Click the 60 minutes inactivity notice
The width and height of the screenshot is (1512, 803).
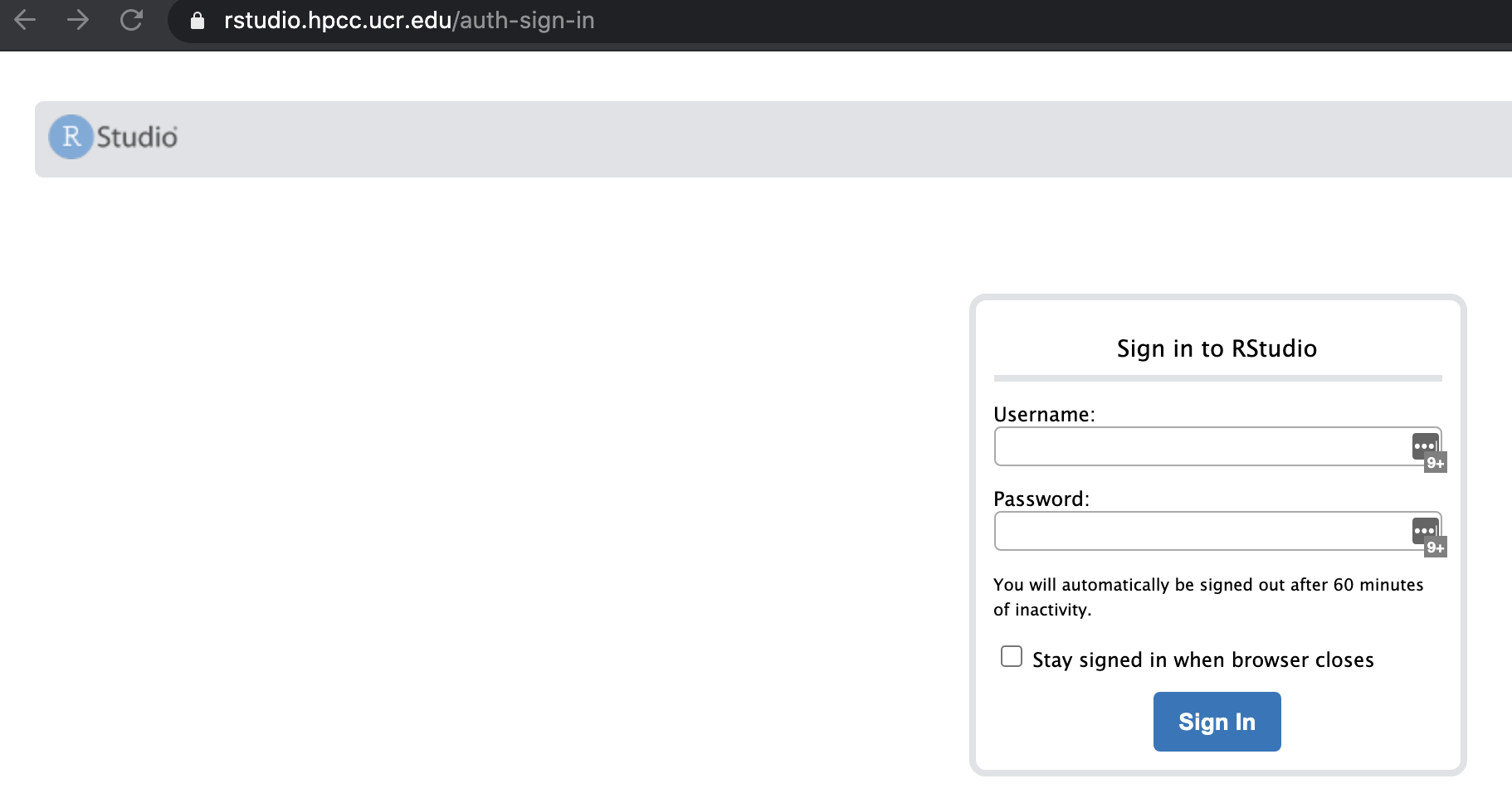coord(1207,596)
